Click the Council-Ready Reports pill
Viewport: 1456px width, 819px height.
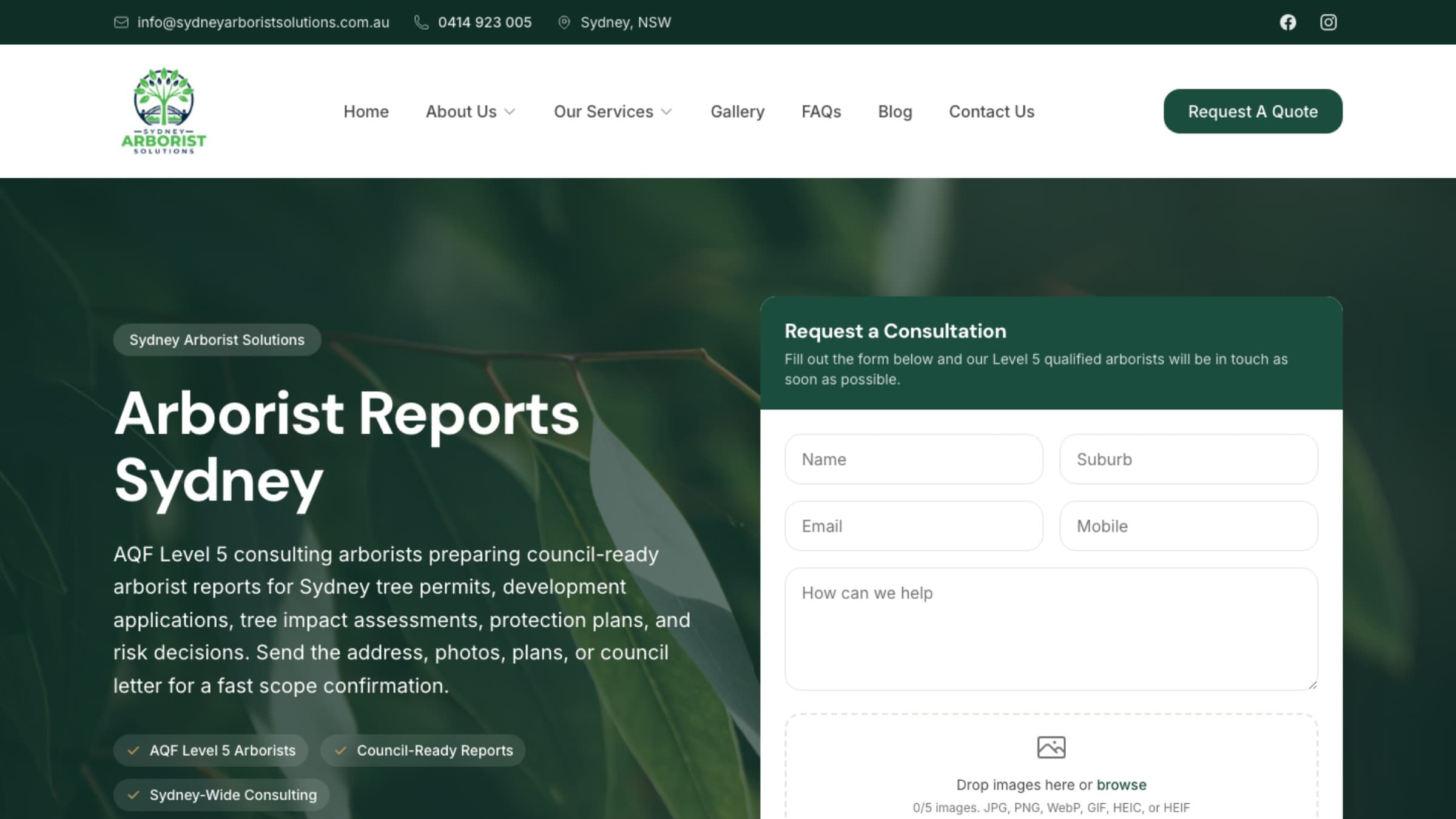(423, 750)
